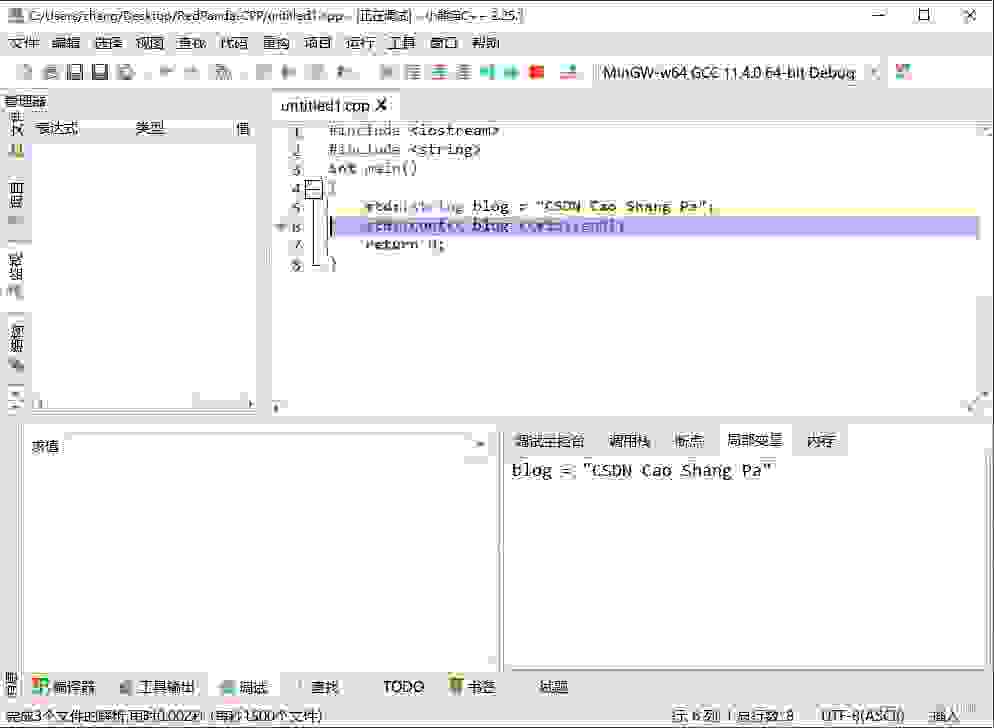Switch to the 调用栈 call stack tab
The height and width of the screenshot is (728, 994).
pyautogui.click(x=629, y=440)
